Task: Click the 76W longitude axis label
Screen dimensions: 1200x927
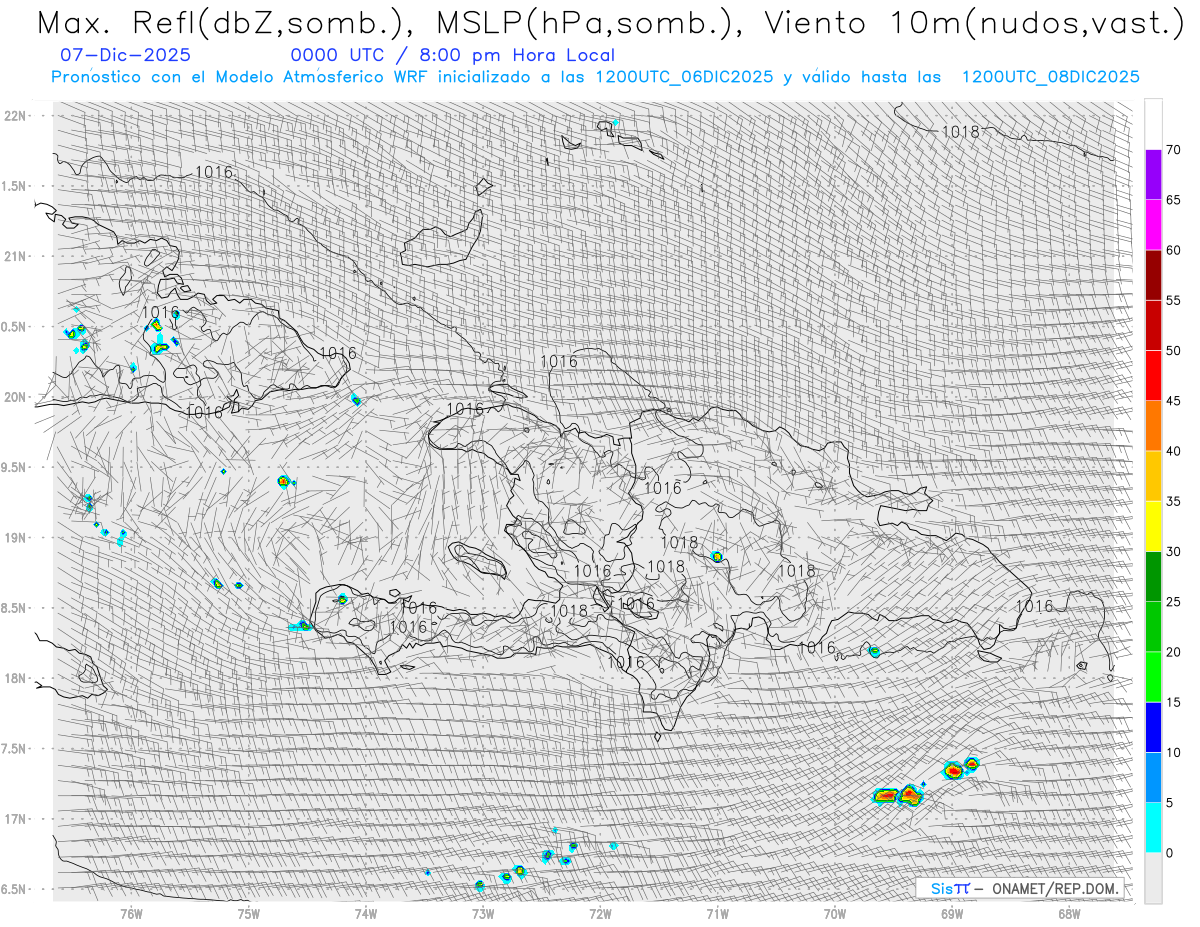Action: [x=131, y=913]
